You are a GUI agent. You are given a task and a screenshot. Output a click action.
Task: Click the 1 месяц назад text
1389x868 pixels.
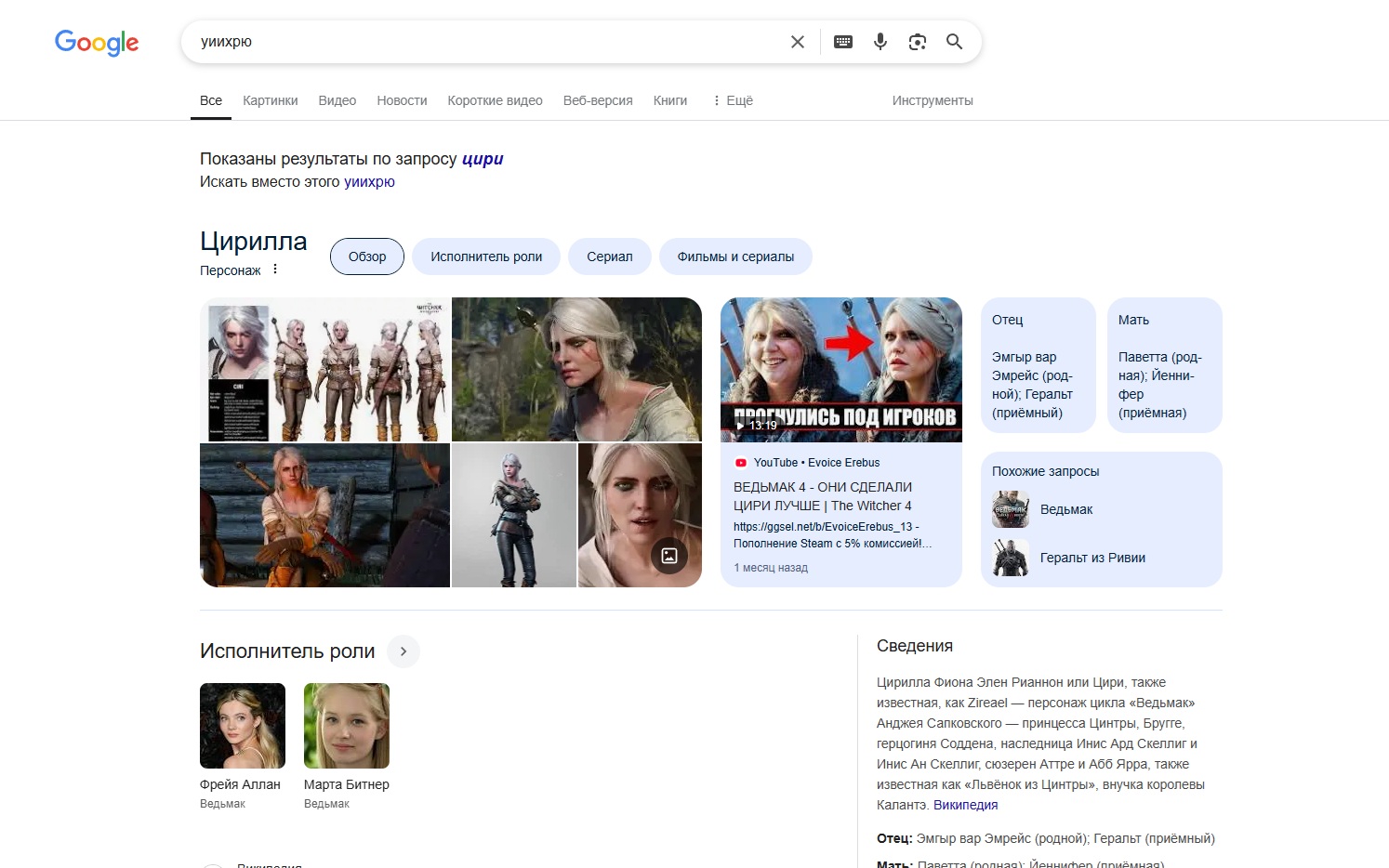click(x=771, y=568)
